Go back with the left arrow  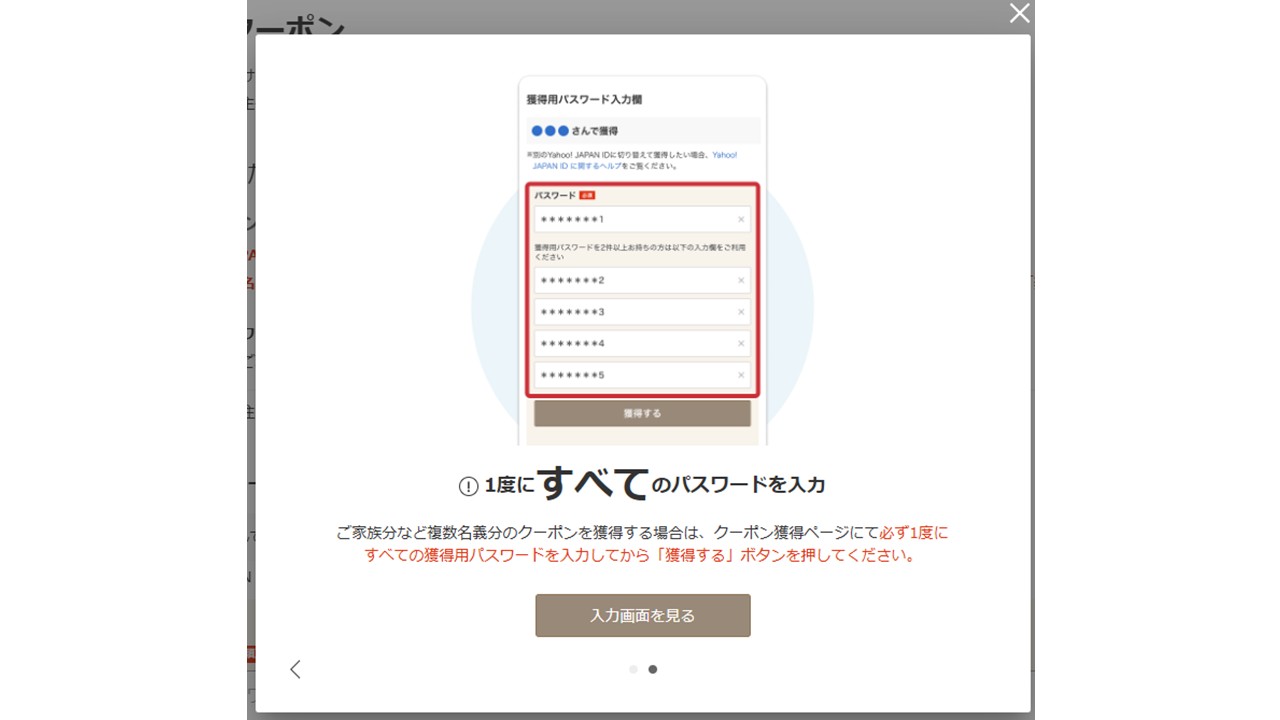295,669
